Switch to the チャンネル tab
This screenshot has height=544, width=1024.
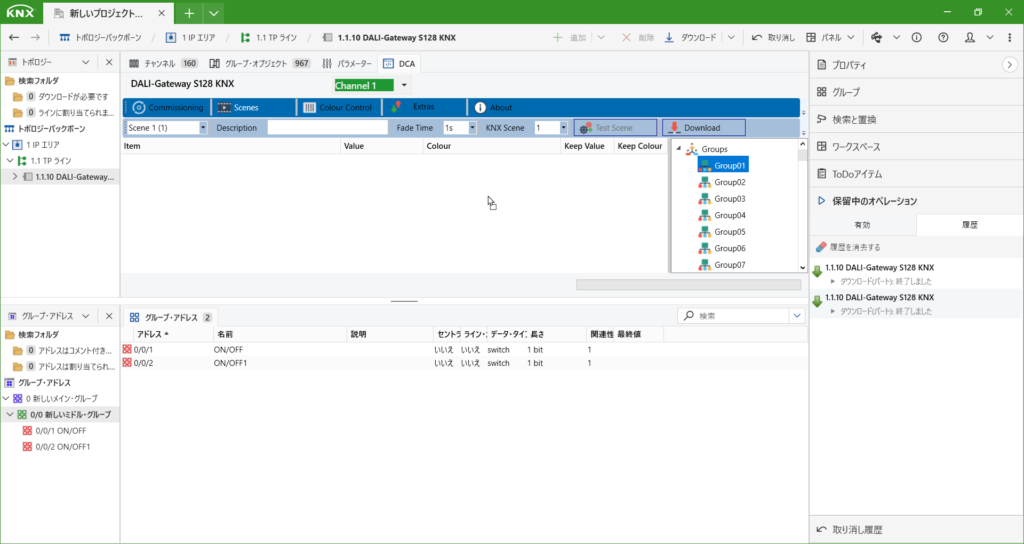coord(163,63)
